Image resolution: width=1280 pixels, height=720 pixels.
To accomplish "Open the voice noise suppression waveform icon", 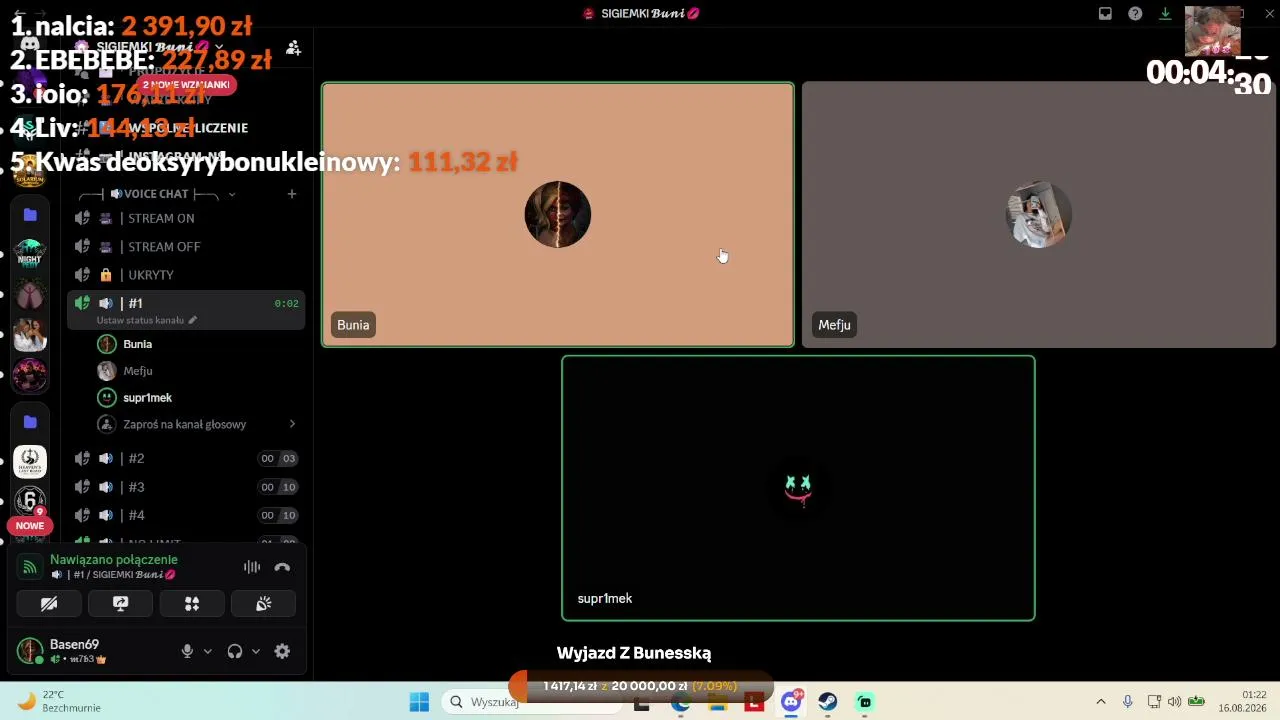I will [x=252, y=567].
